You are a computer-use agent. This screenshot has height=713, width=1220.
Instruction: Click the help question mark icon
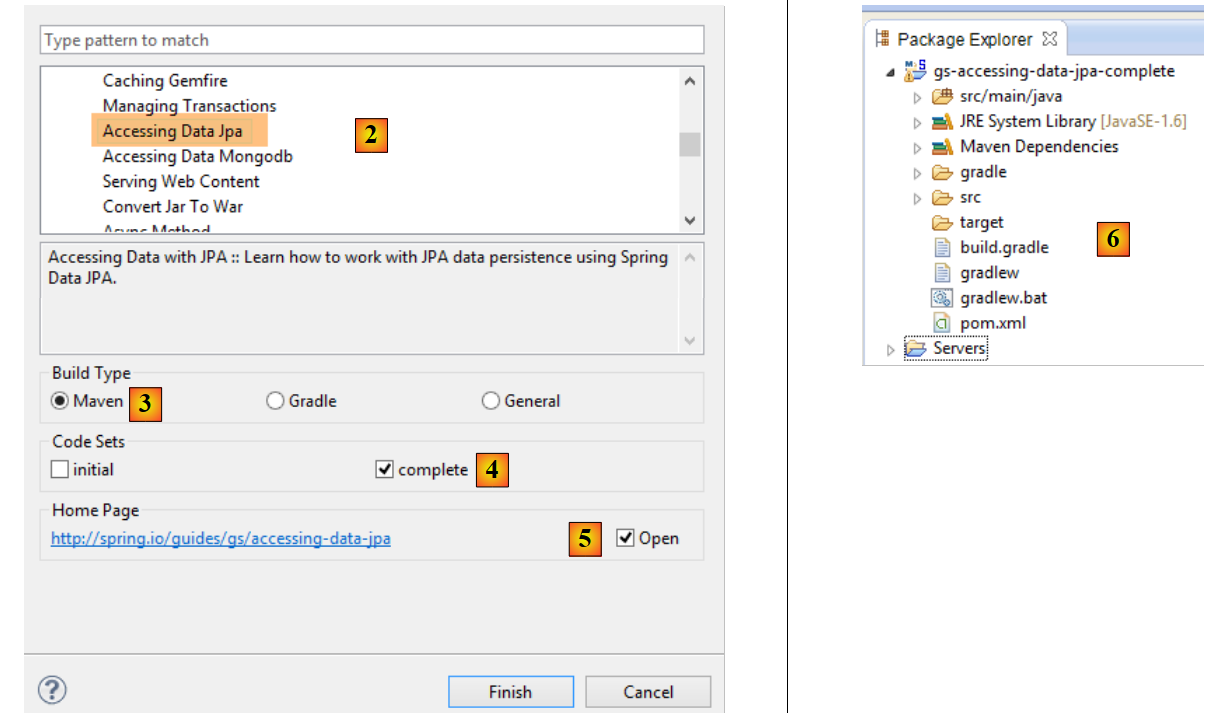tap(52, 690)
